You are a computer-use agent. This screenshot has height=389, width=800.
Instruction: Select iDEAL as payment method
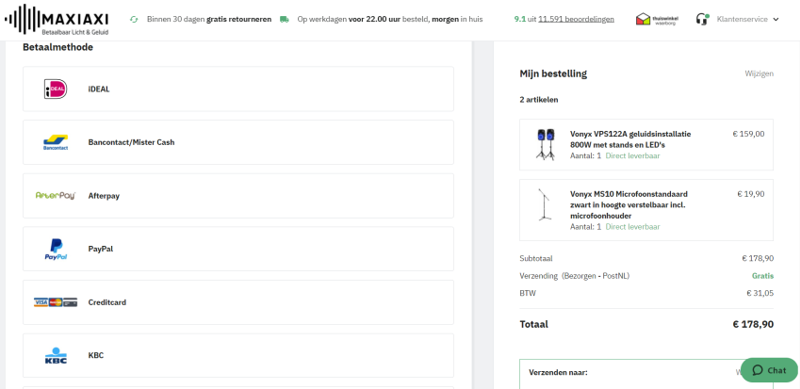pos(238,89)
